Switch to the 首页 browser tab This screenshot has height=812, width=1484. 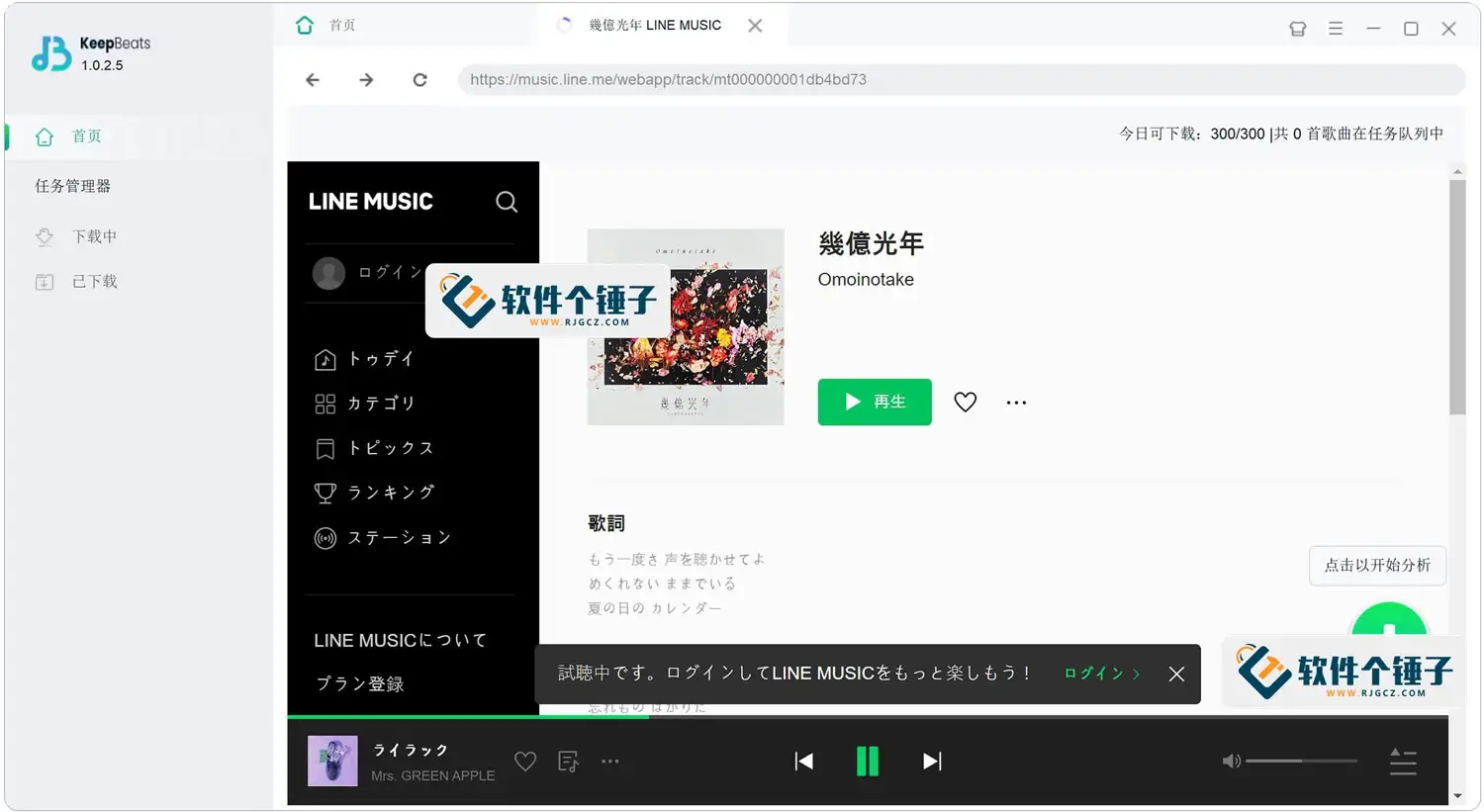[x=341, y=25]
